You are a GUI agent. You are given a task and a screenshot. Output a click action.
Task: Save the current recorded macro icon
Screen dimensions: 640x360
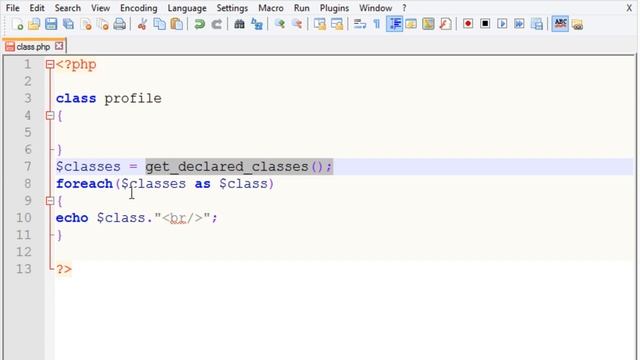[x=537, y=24]
